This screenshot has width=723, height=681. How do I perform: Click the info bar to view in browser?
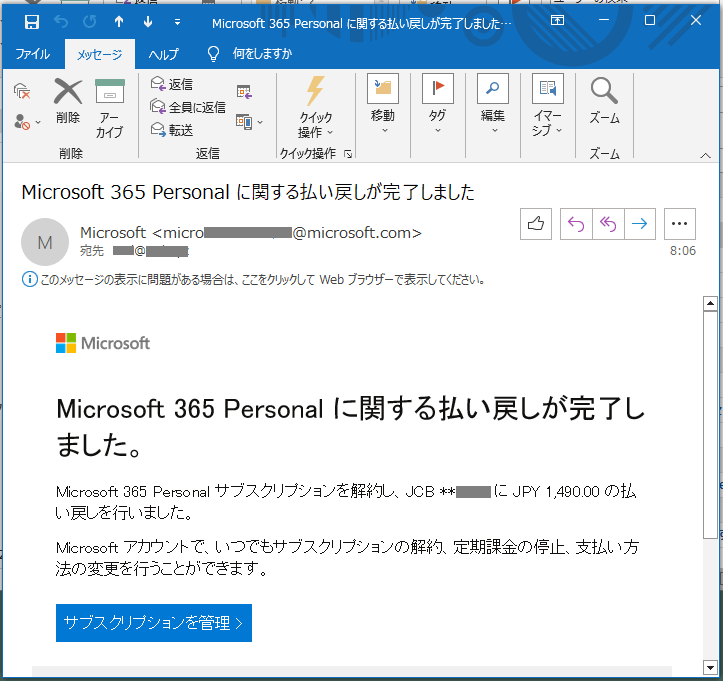point(254,279)
